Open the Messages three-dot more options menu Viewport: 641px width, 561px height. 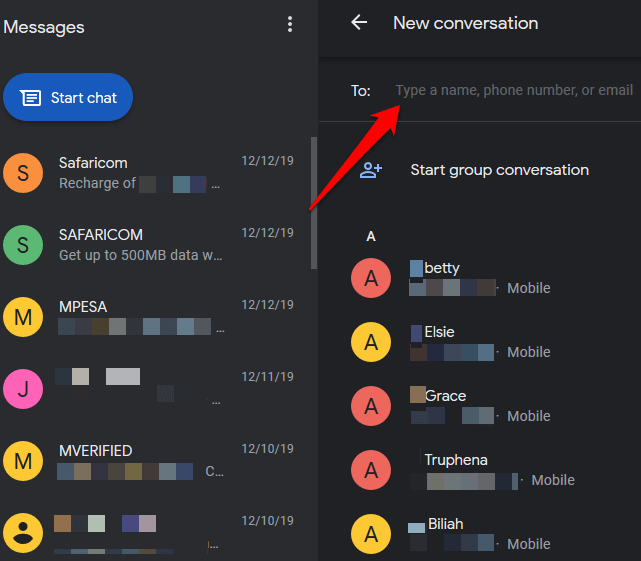pos(289,25)
